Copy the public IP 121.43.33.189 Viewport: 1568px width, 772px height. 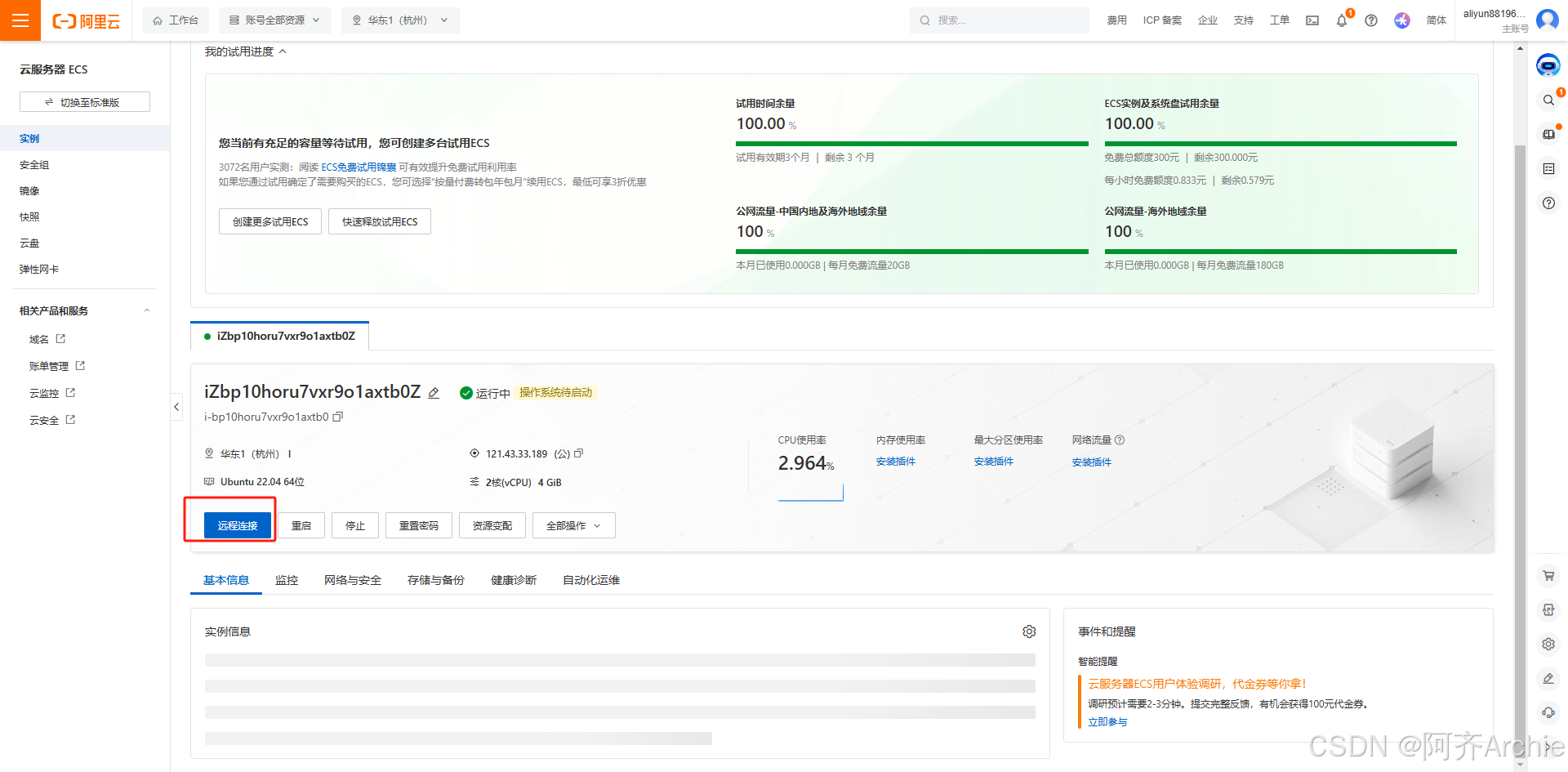[x=579, y=453]
